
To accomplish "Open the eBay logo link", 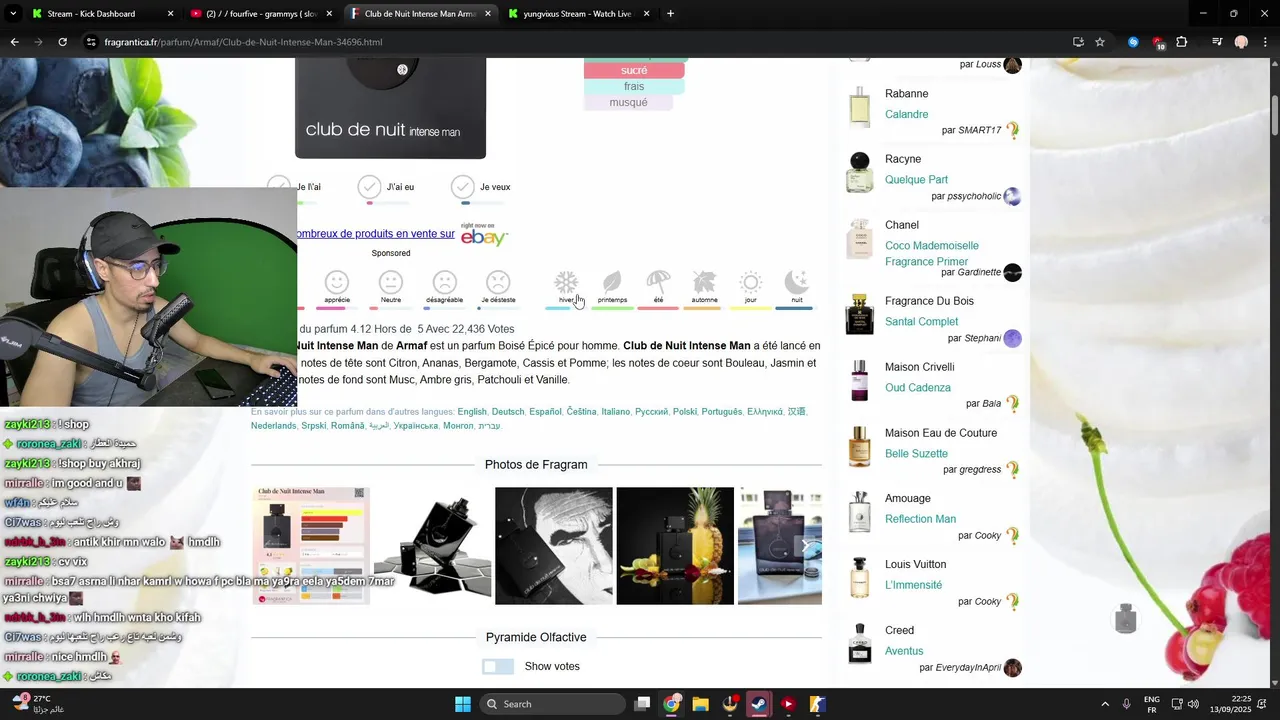I will (x=484, y=235).
